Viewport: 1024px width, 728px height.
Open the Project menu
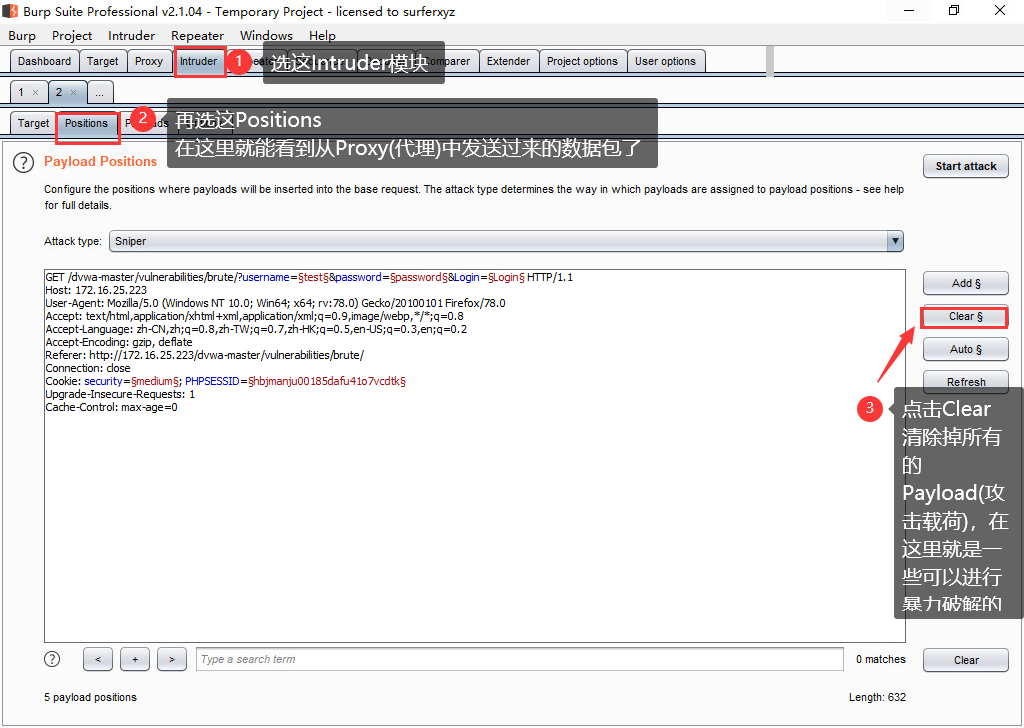[x=72, y=36]
